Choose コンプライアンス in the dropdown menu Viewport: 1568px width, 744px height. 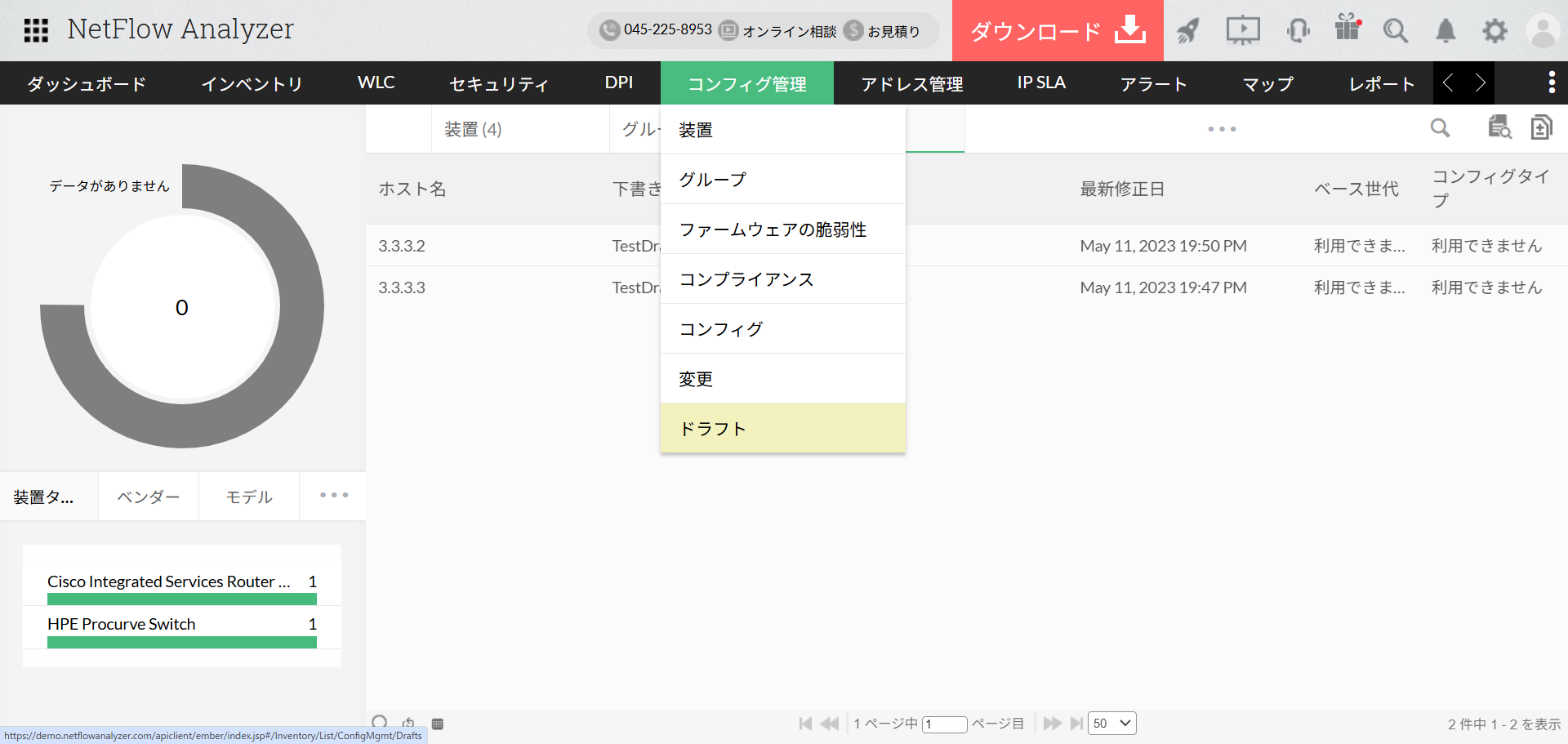tap(746, 279)
